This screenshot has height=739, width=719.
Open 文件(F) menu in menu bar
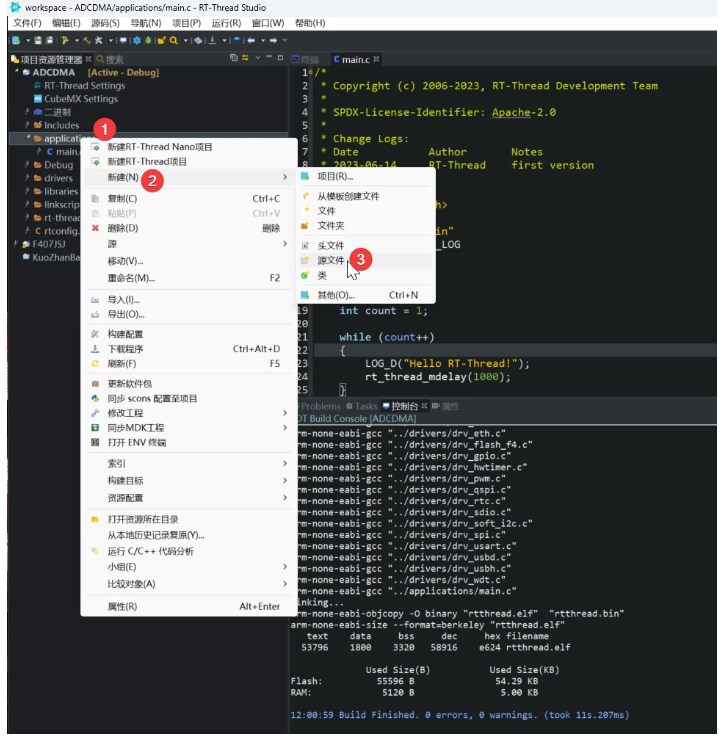(x=27, y=23)
